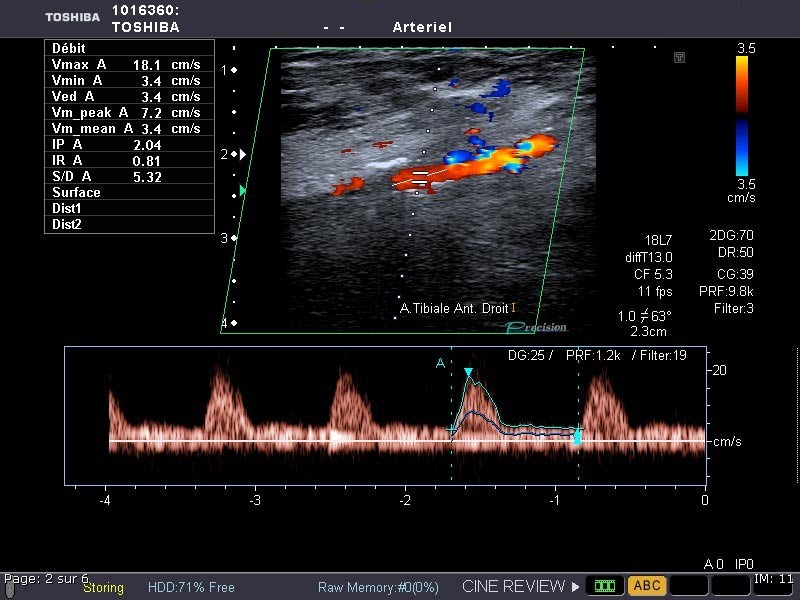The width and height of the screenshot is (800, 600).
Task: Click the Filter:3 color parameter
Action: pyautogui.click(x=734, y=308)
